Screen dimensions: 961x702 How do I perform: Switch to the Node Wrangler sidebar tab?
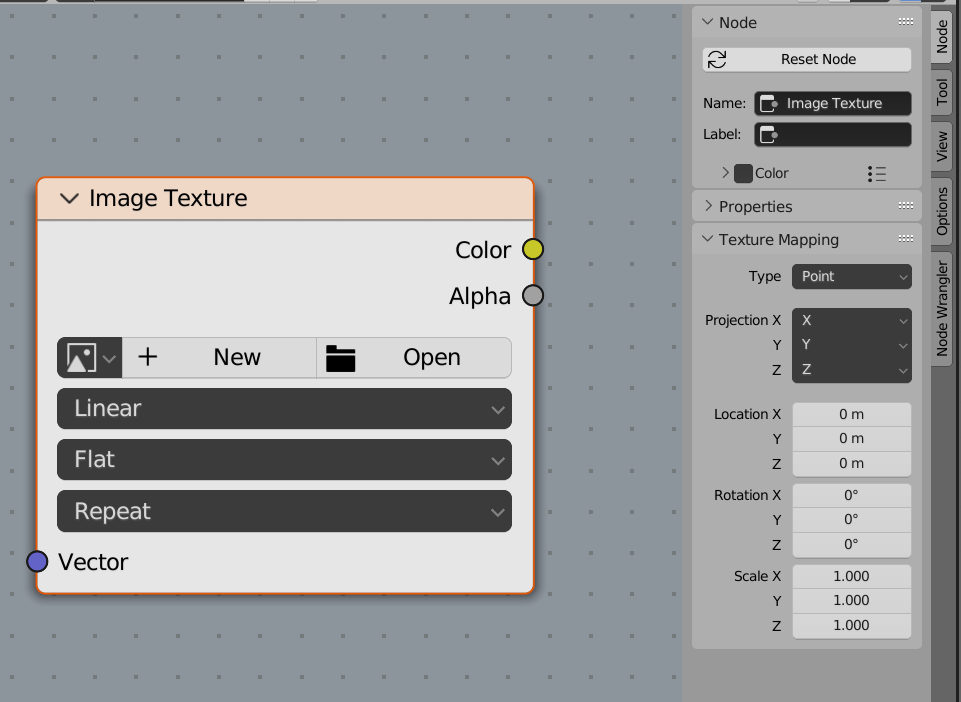tap(943, 308)
